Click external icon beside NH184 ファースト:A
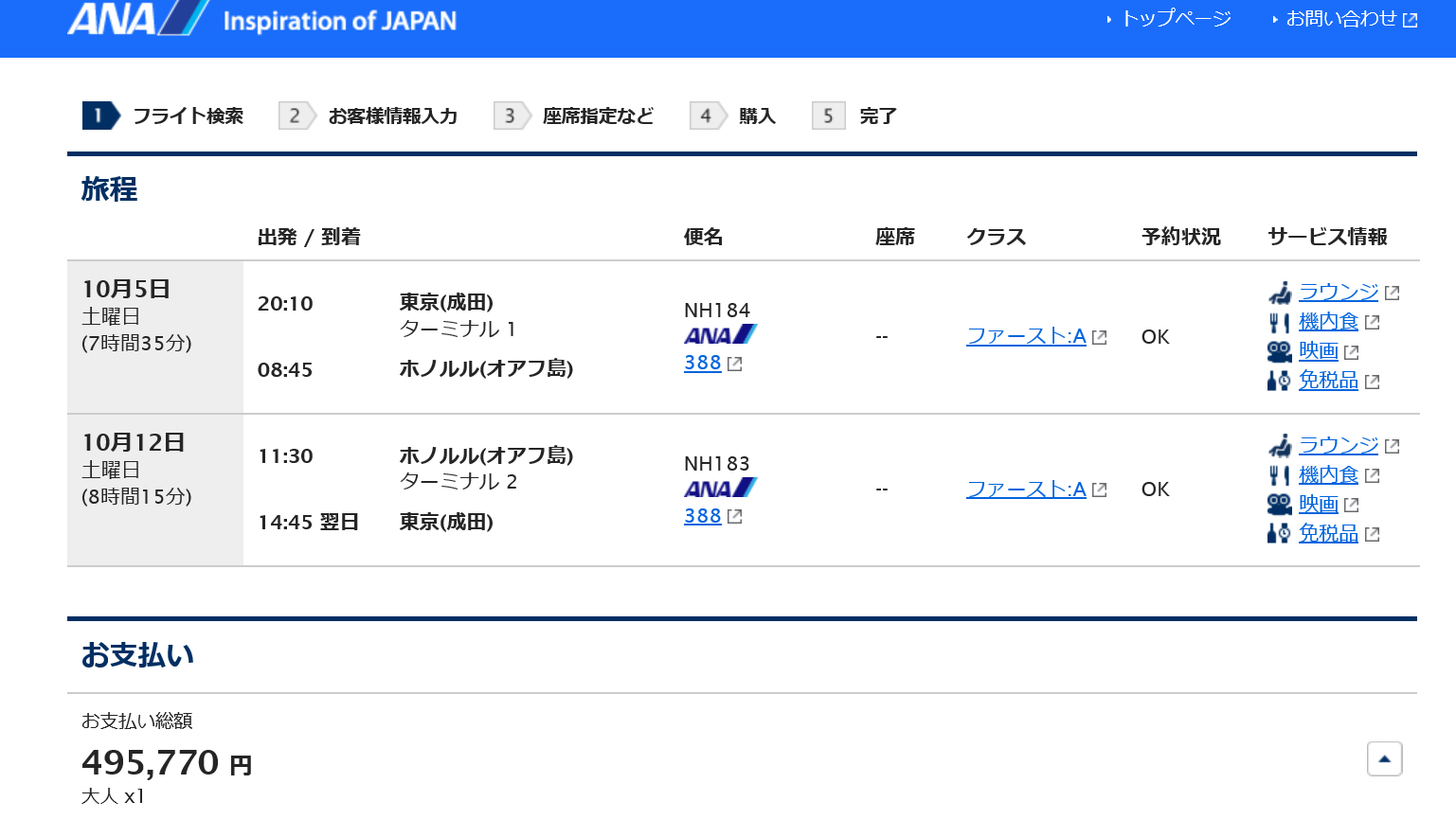The width and height of the screenshot is (1456, 819). [x=1100, y=338]
